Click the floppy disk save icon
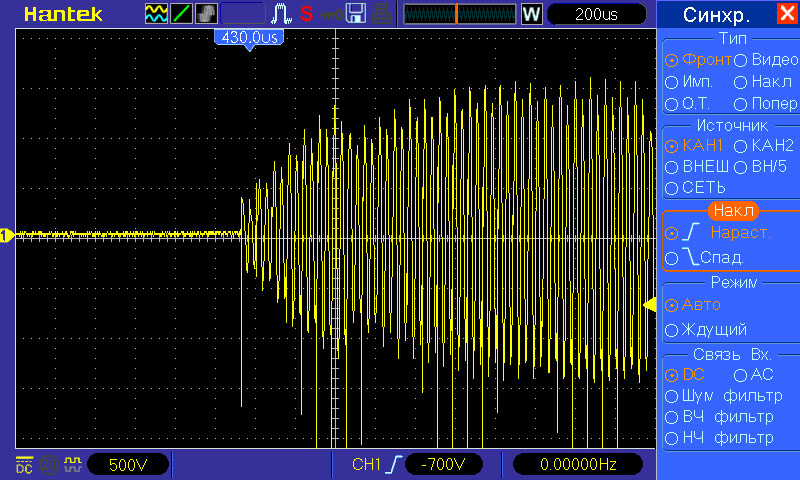Viewport: 800px width, 480px height. (x=356, y=14)
